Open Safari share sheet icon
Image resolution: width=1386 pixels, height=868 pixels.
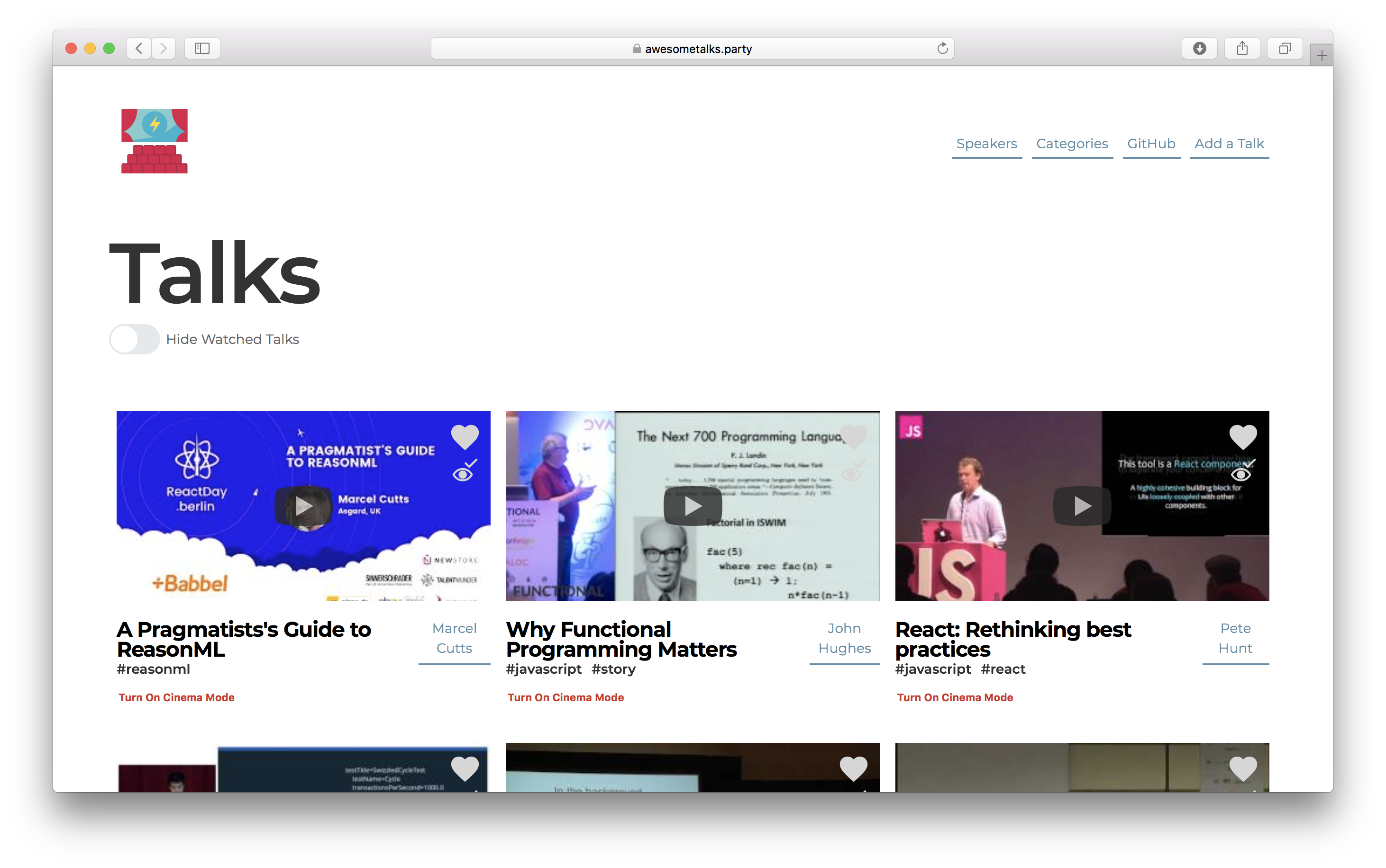[x=1242, y=48]
